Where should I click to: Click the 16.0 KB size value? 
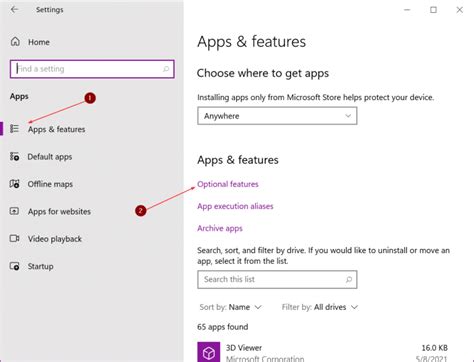[x=434, y=348]
